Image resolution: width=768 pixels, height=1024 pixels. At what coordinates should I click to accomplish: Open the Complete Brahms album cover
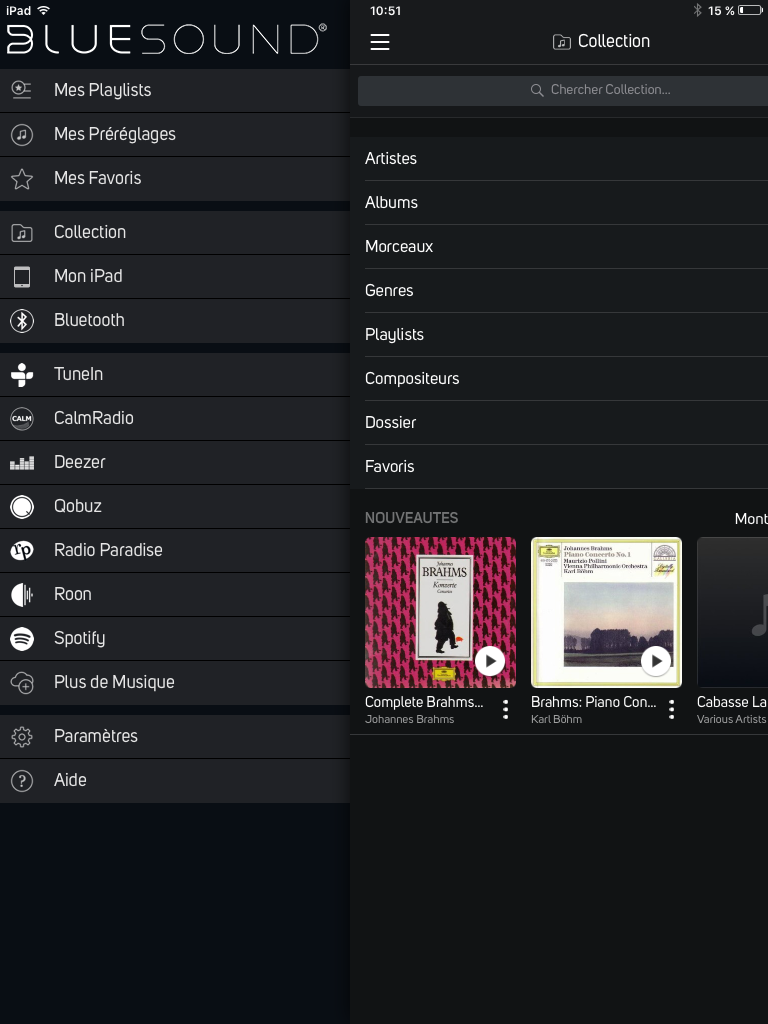tap(440, 613)
